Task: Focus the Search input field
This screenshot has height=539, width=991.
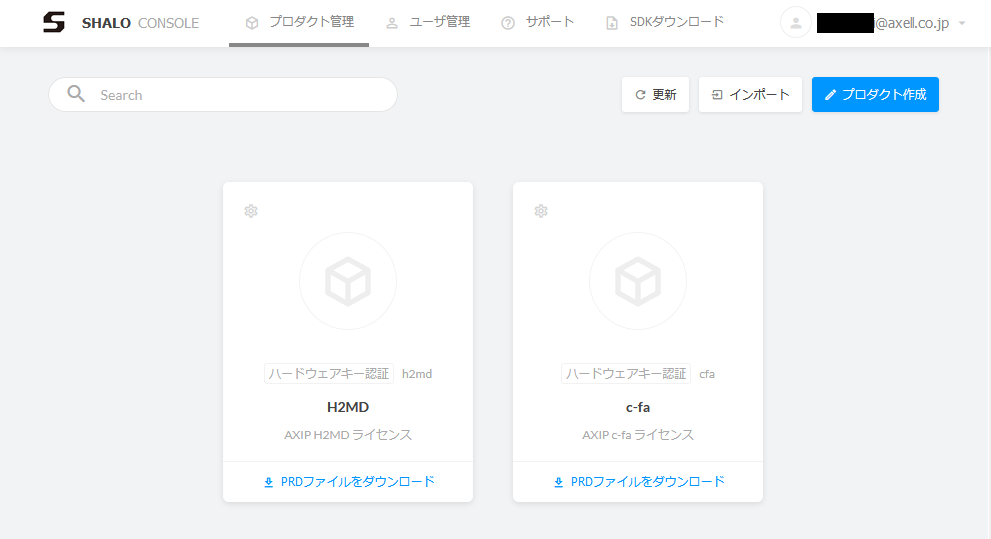Action: click(x=240, y=95)
